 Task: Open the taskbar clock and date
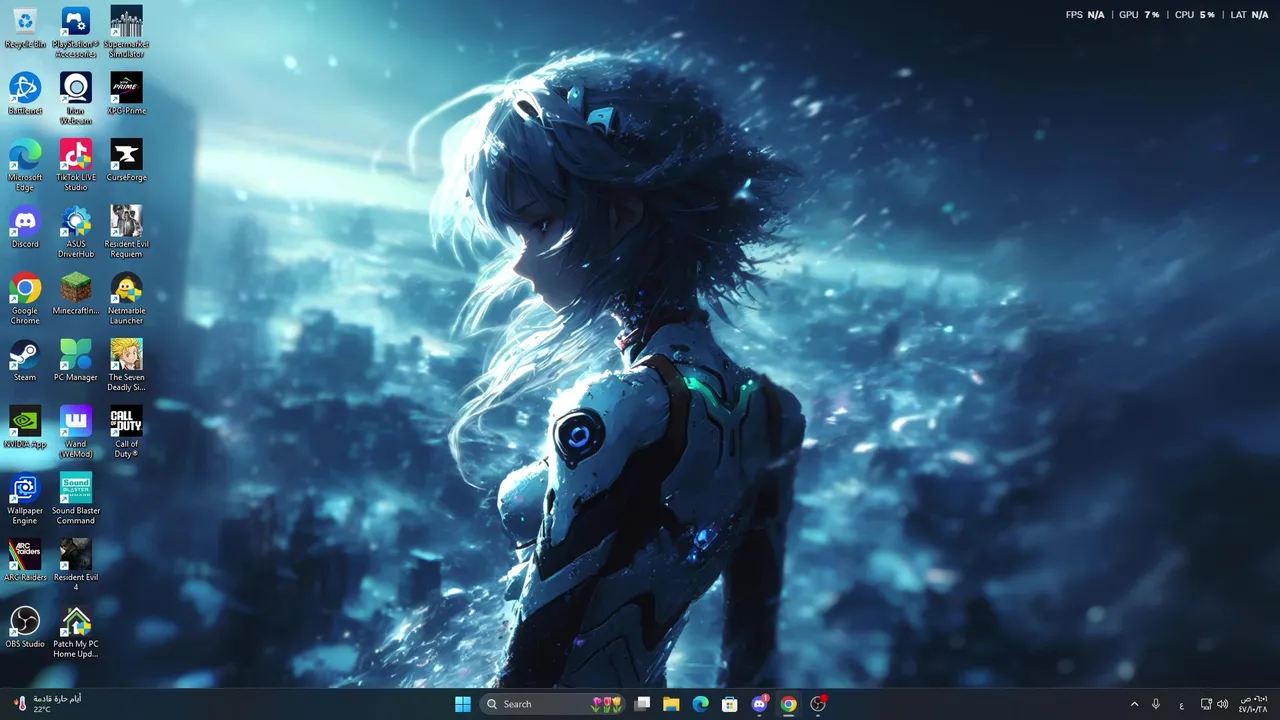point(1253,704)
